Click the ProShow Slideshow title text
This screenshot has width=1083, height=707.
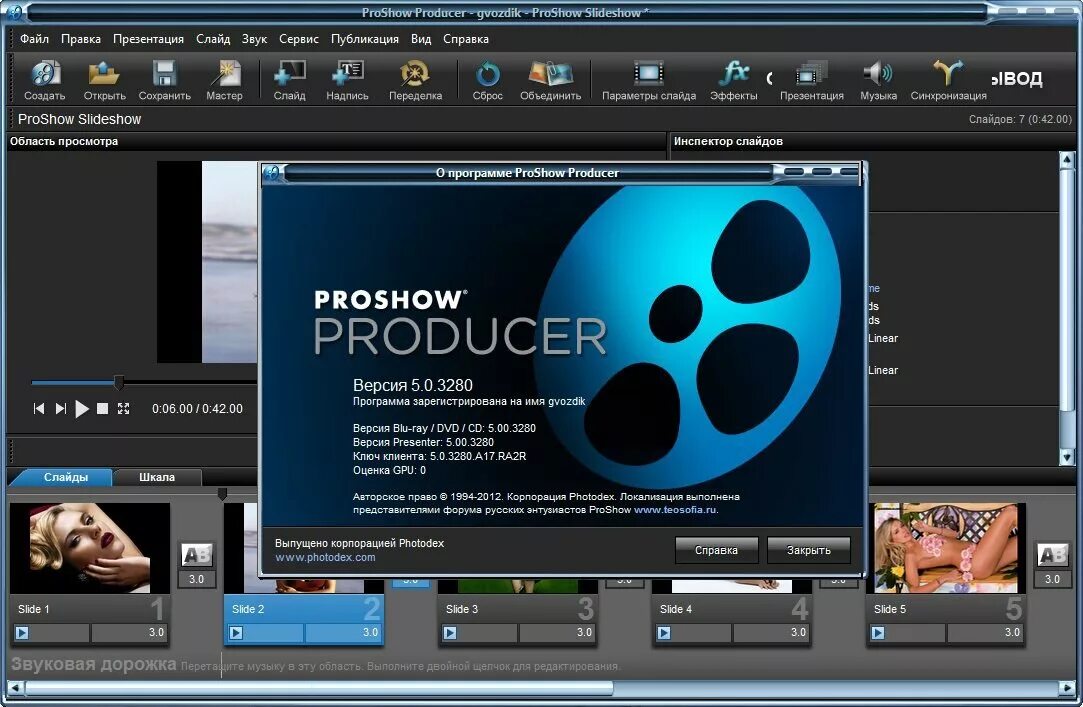coord(79,119)
